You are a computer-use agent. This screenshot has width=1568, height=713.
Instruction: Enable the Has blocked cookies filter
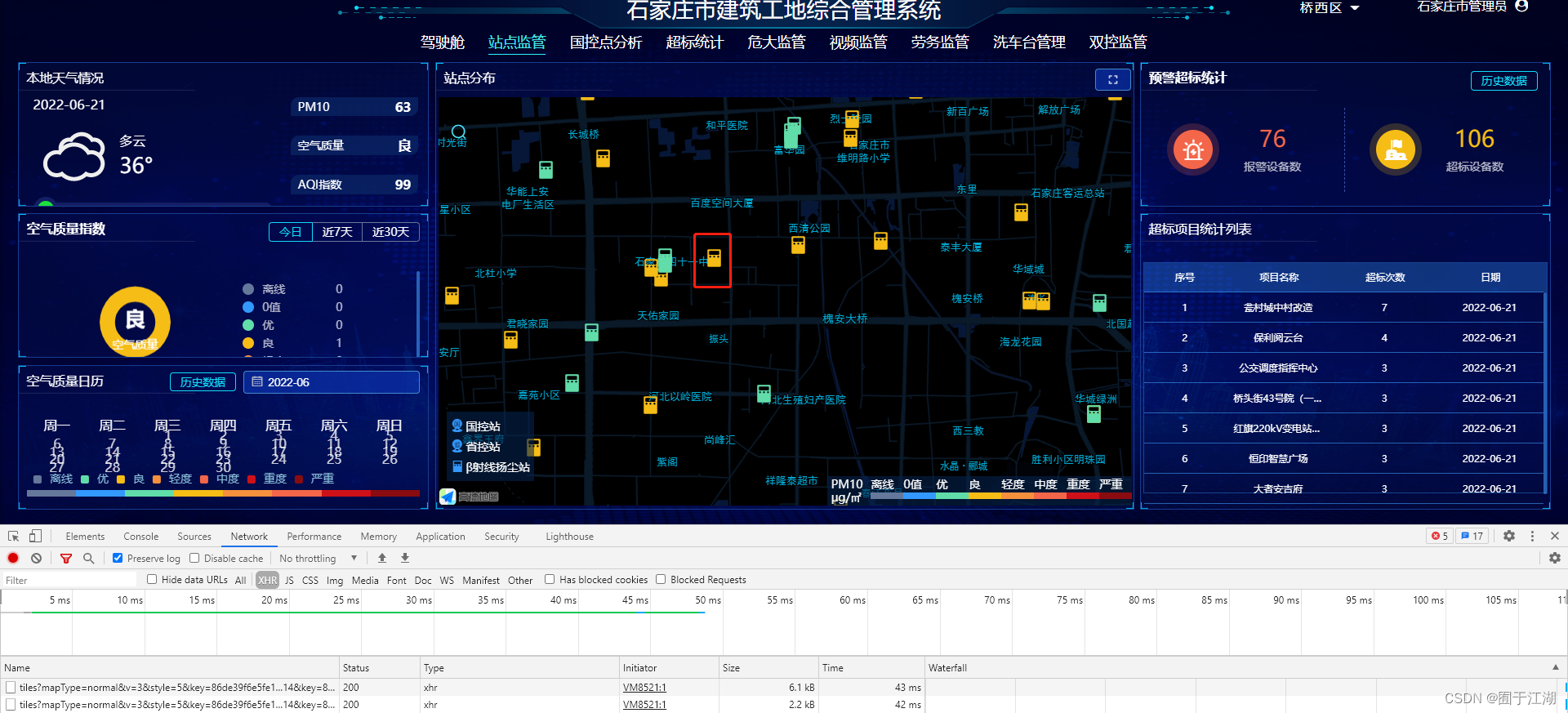tap(550, 580)
